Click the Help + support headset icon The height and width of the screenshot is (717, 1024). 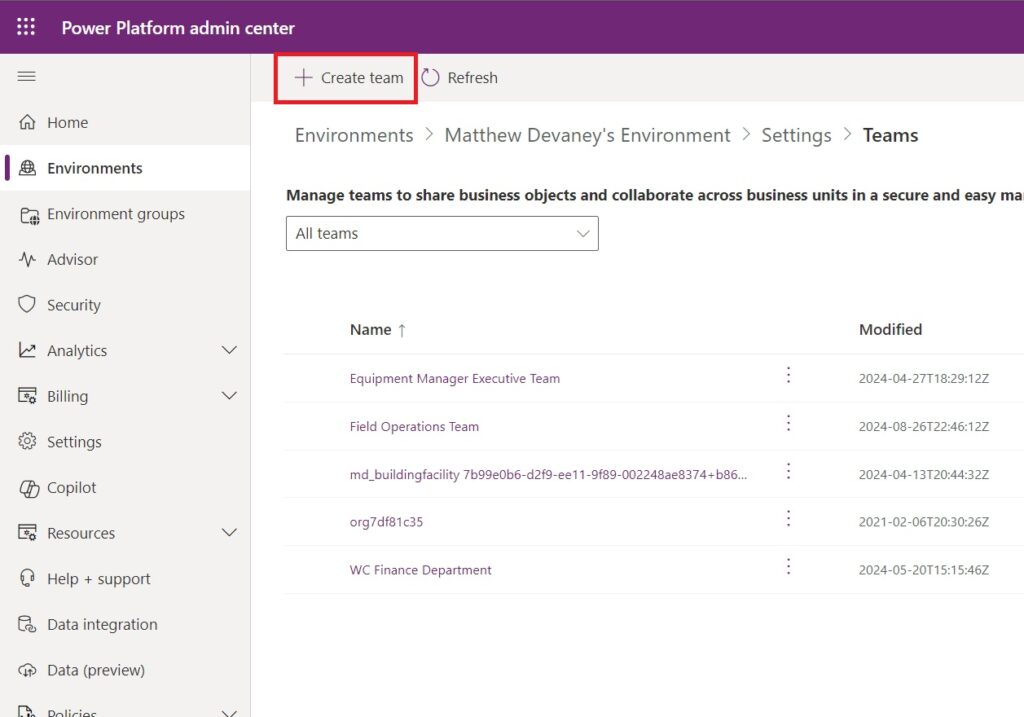(27, 579)
